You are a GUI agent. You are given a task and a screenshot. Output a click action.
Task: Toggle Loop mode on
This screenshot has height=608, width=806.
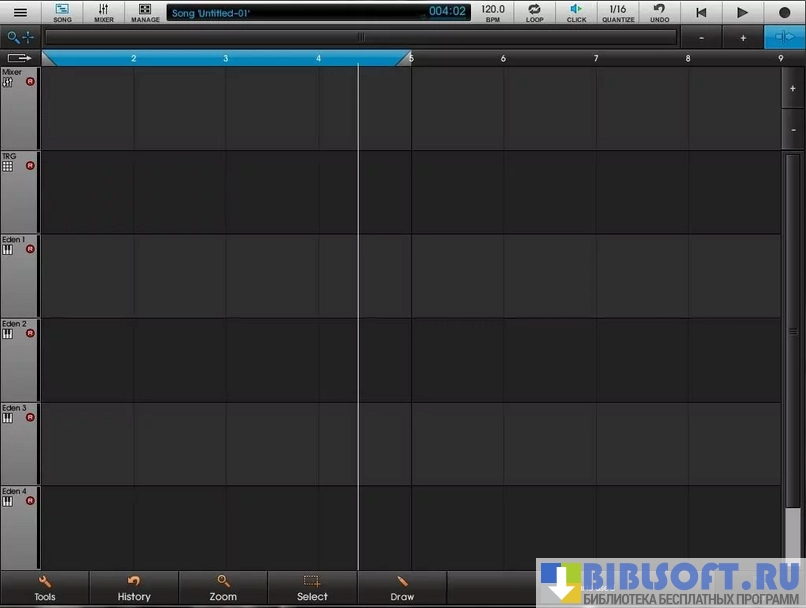point(535,13)
